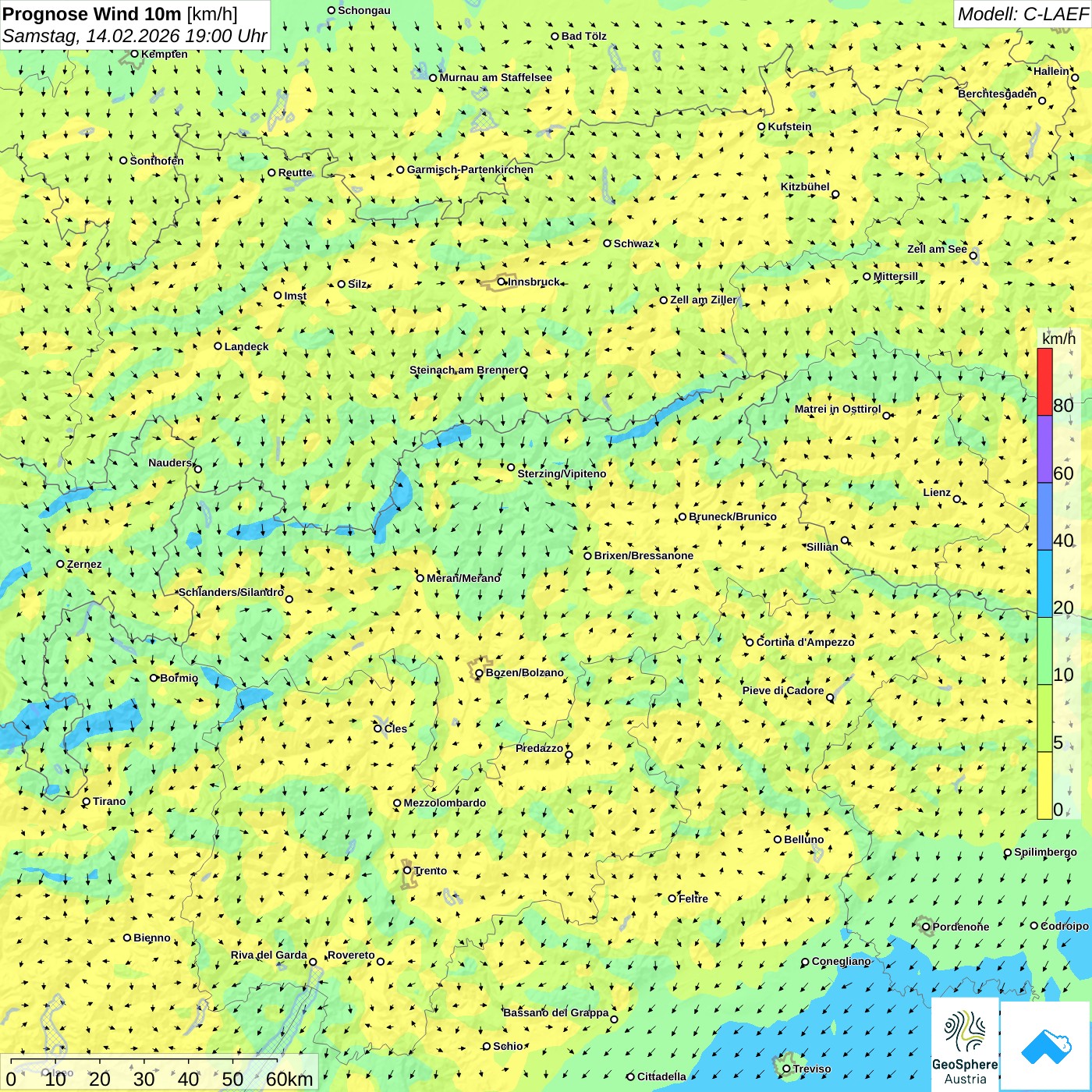Image resolution: width=1092 pixels, height=1092 pixels.
Task: Click the 'km/h' legend unit label
Action: [1058, 339]
